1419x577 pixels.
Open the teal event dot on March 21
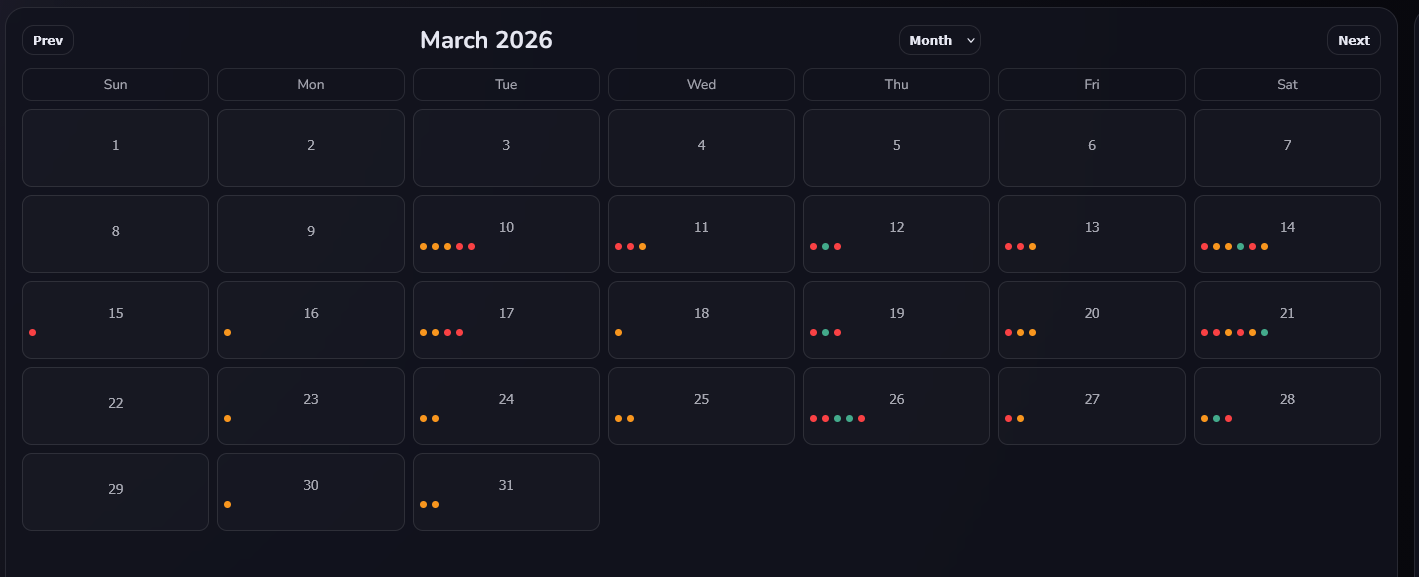pyautogui.click(x=1264, y=333)
